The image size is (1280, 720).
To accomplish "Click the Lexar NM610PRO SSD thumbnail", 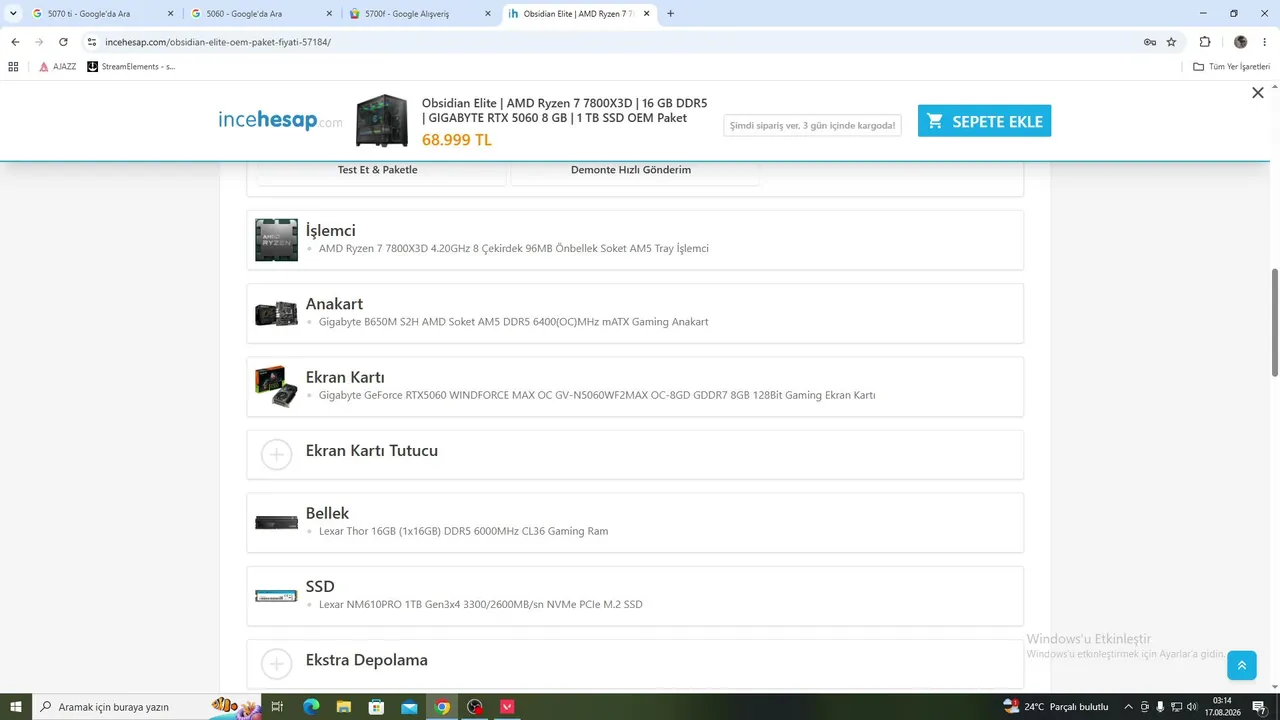I will pyautogui.click(x=276, y=596).
